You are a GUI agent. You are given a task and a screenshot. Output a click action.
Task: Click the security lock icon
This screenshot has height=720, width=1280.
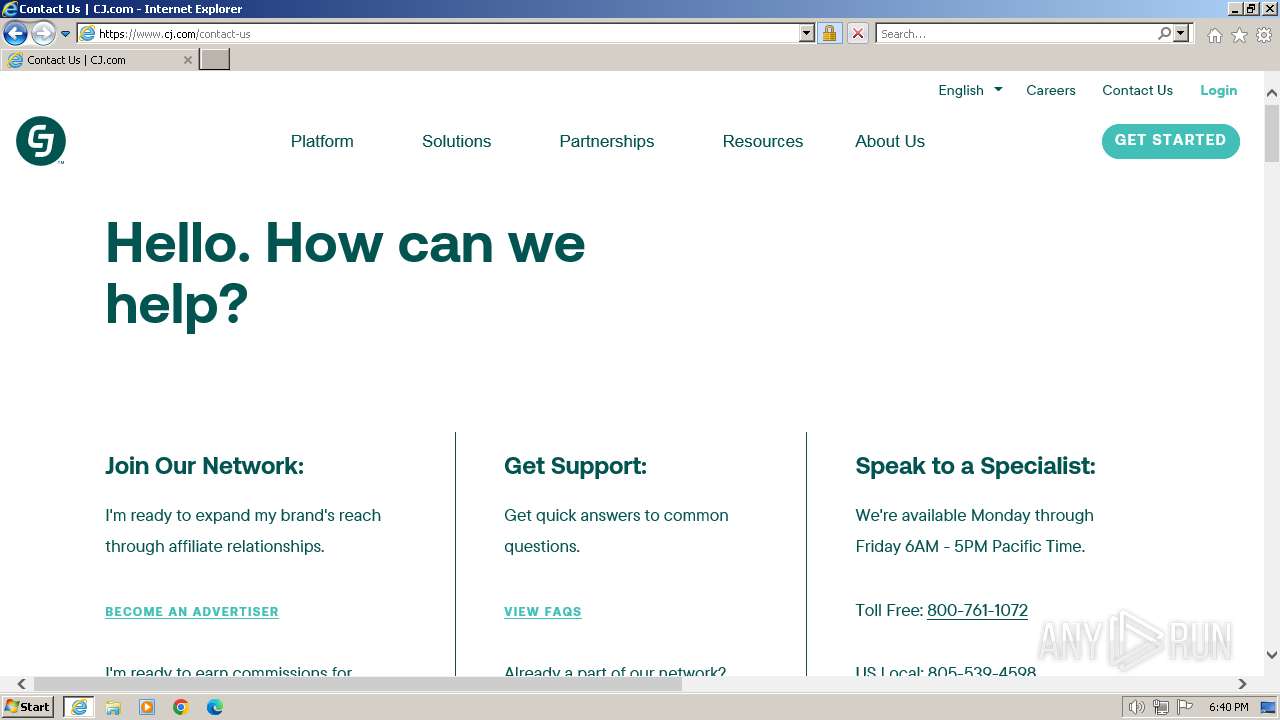click(829, 33)
